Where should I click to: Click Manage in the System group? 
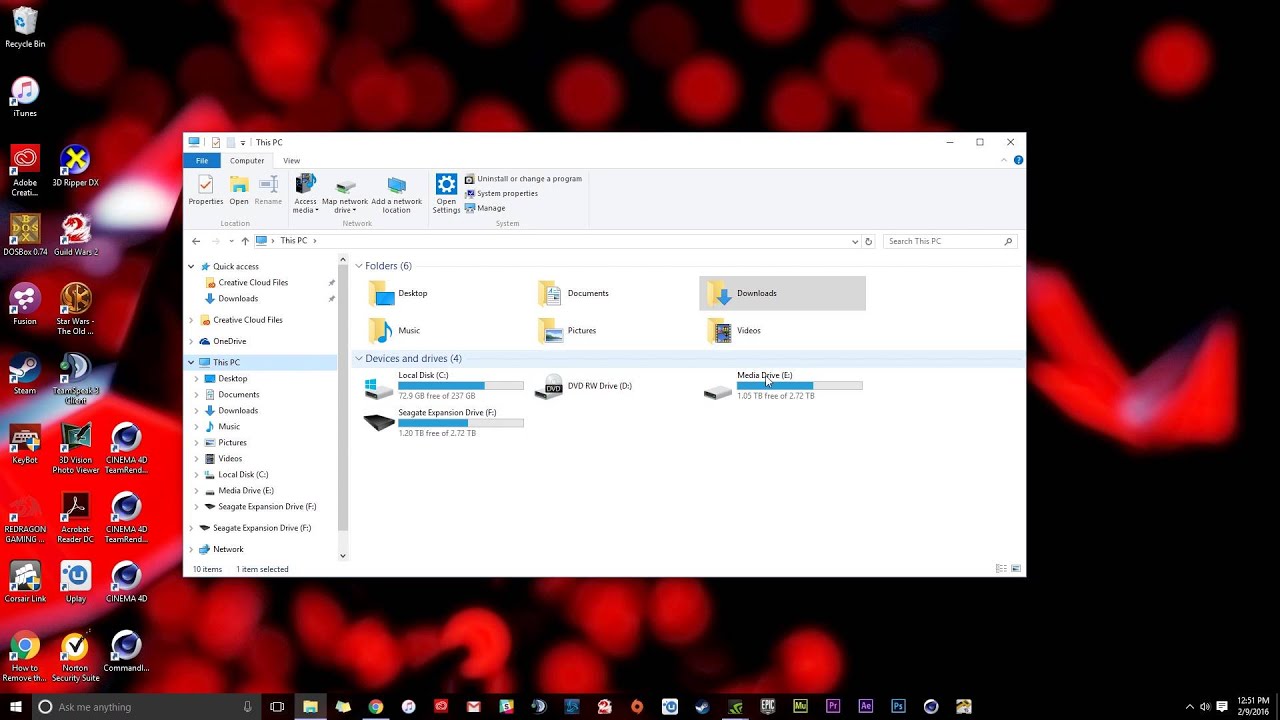coord(485,208)
